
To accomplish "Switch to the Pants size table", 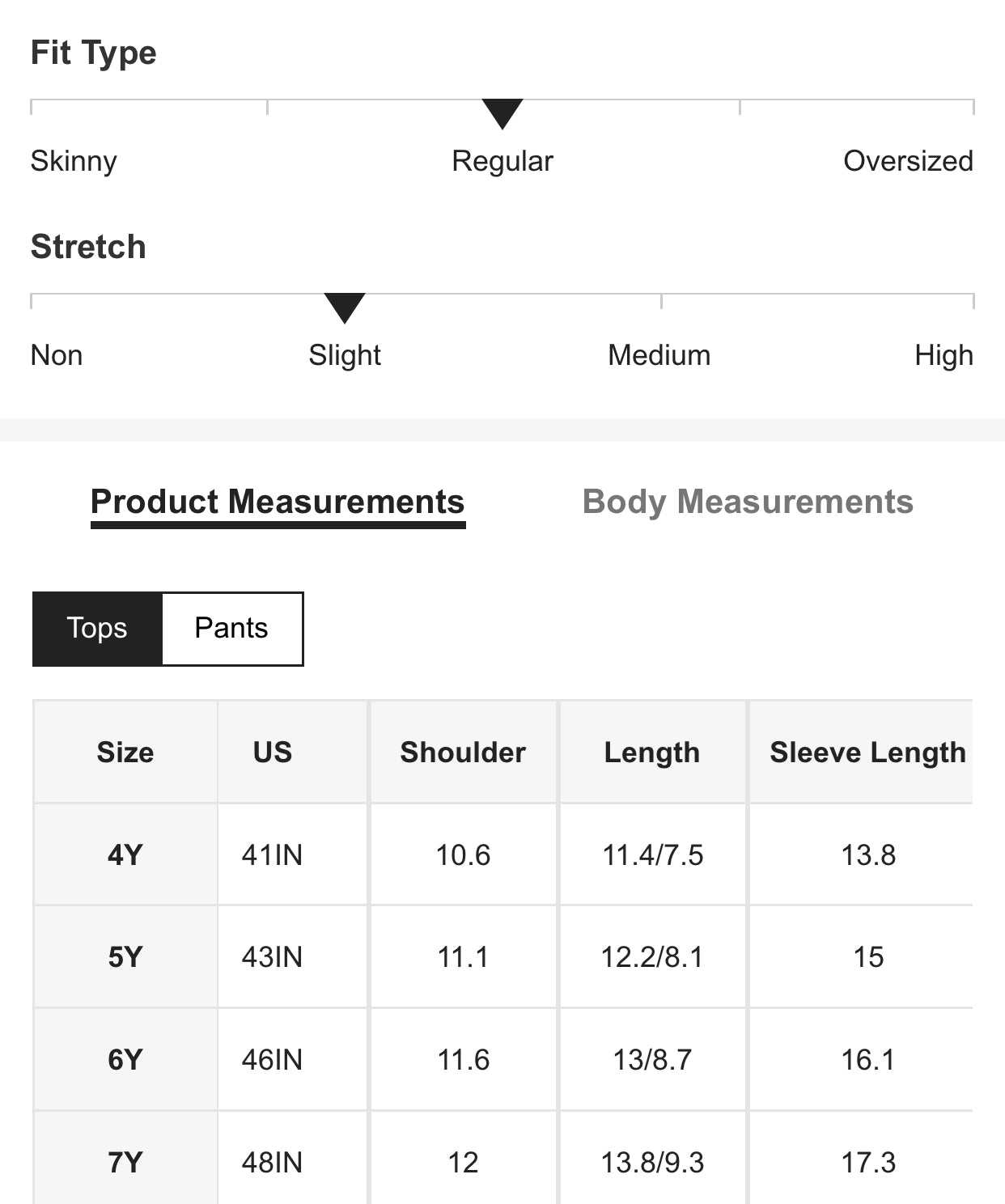I will [231, 629].
